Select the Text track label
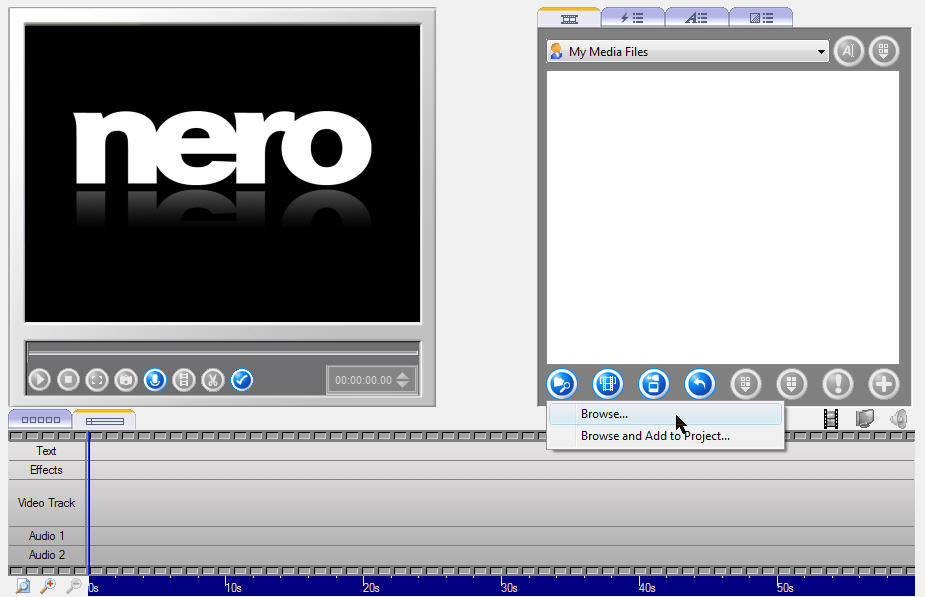Viewport: 925px width, 597px height. pos(47,451)
